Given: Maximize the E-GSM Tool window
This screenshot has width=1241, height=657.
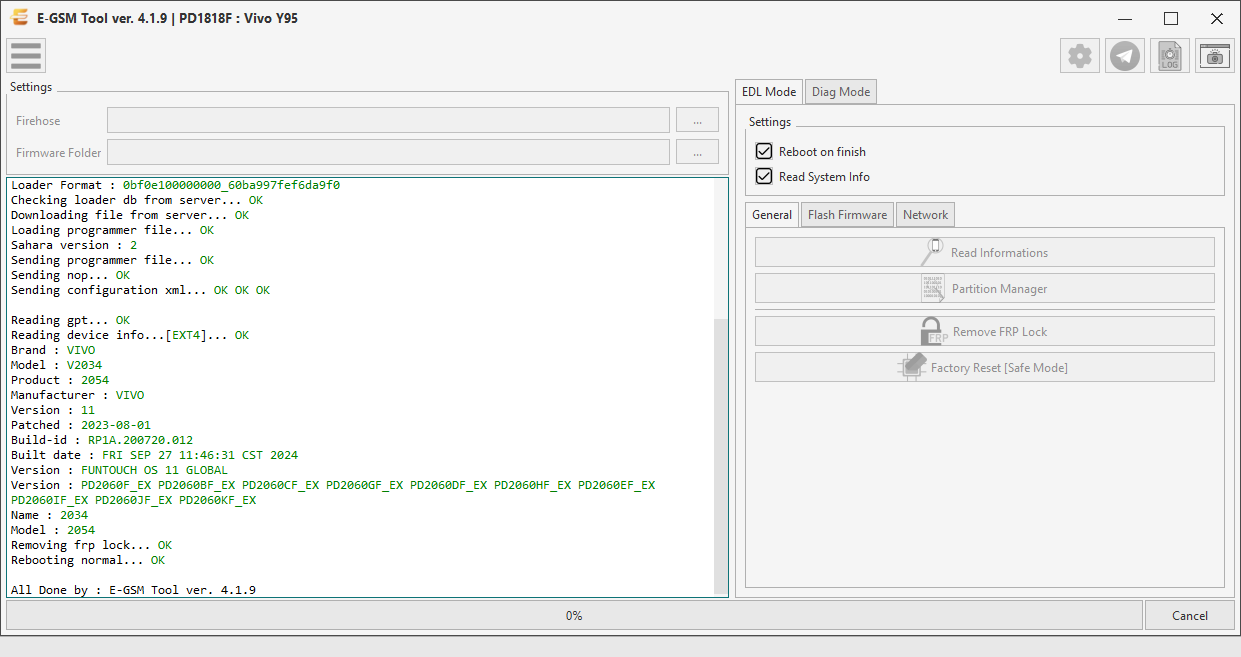Looking at the screenshot, I should pos(1171,18).
